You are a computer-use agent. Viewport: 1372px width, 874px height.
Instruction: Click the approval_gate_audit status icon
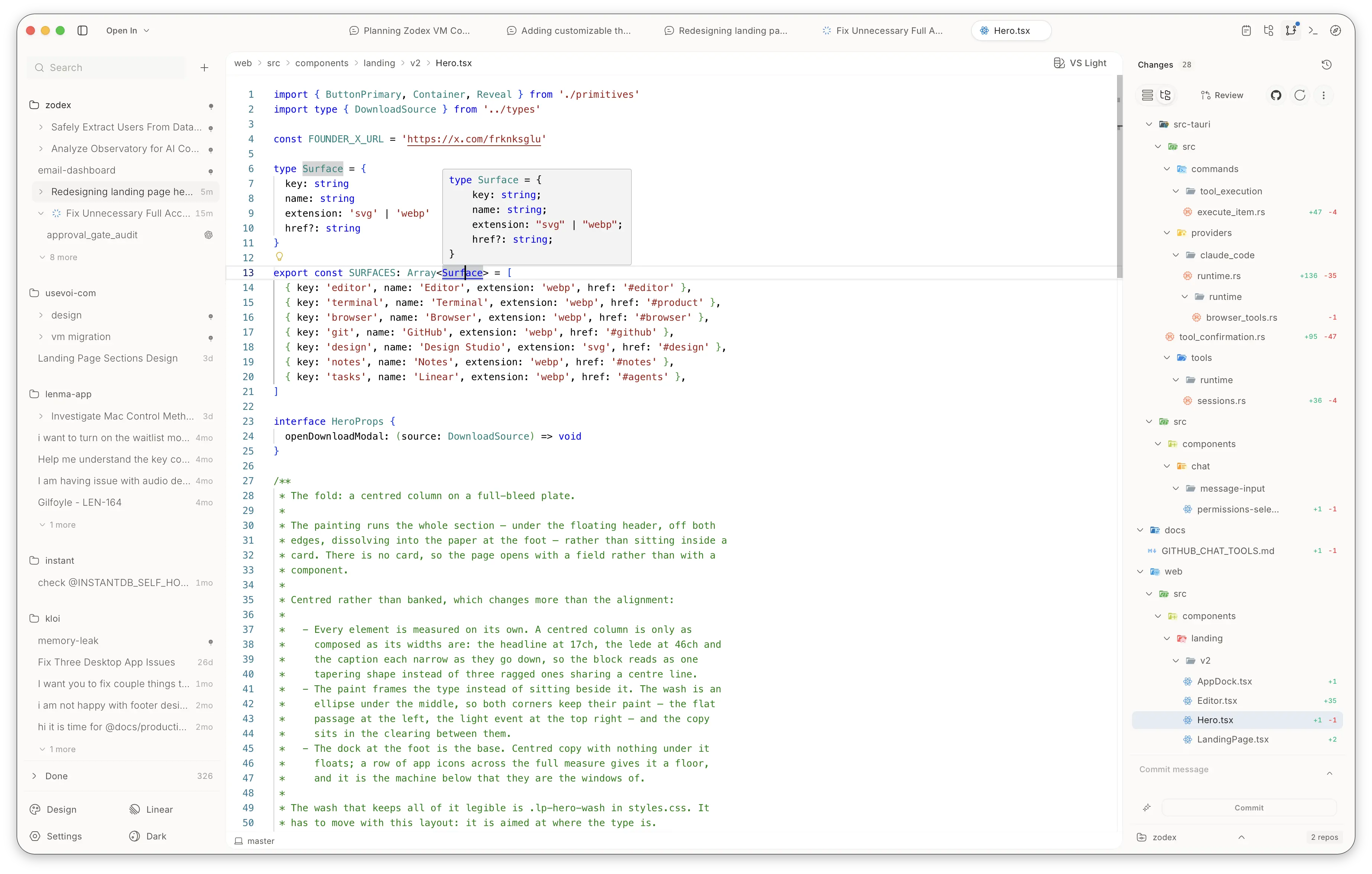pos(208,235)
